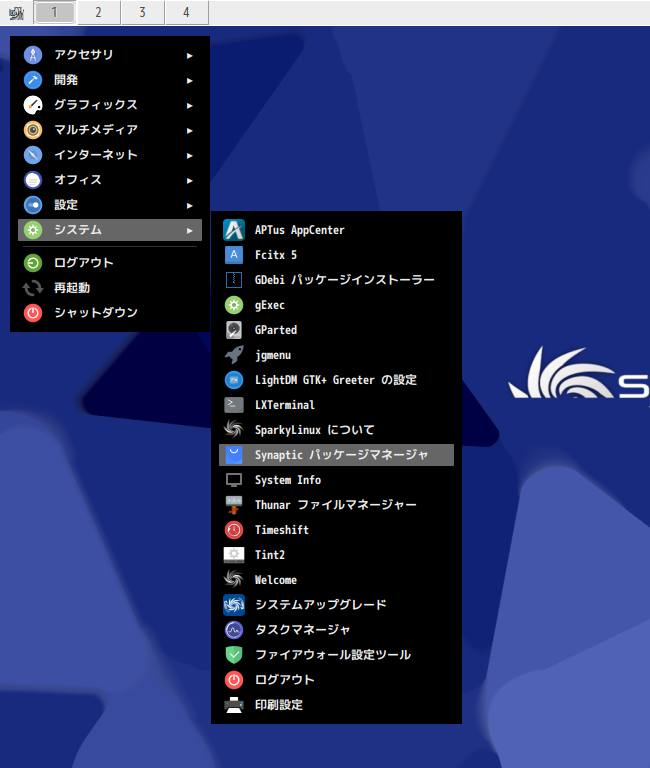The width and height of the screenshot is (650, 768).
Task: Open the Tint2 entry label
Action: [x=270, y=555]
